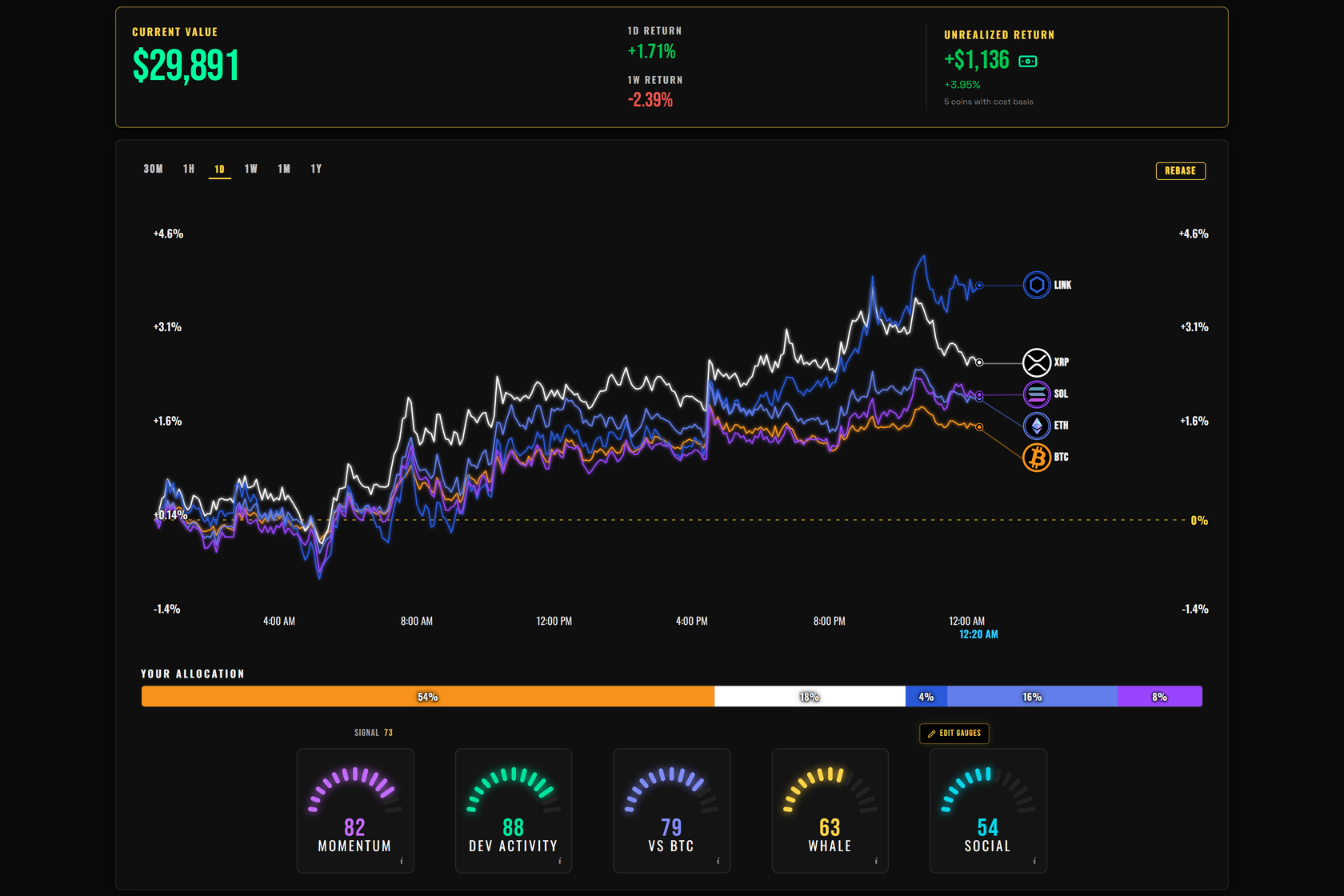The height and width of the screenshot is (896, 1344).
Task: Click the +0.14% start label on chart
Action: click(170, 515)
